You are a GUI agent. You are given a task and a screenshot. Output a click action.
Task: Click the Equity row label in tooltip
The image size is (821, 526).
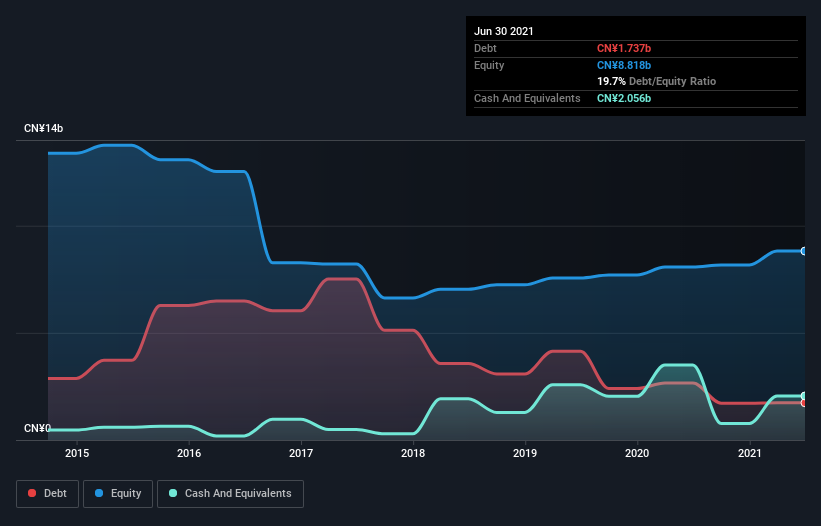pos(489,65)
